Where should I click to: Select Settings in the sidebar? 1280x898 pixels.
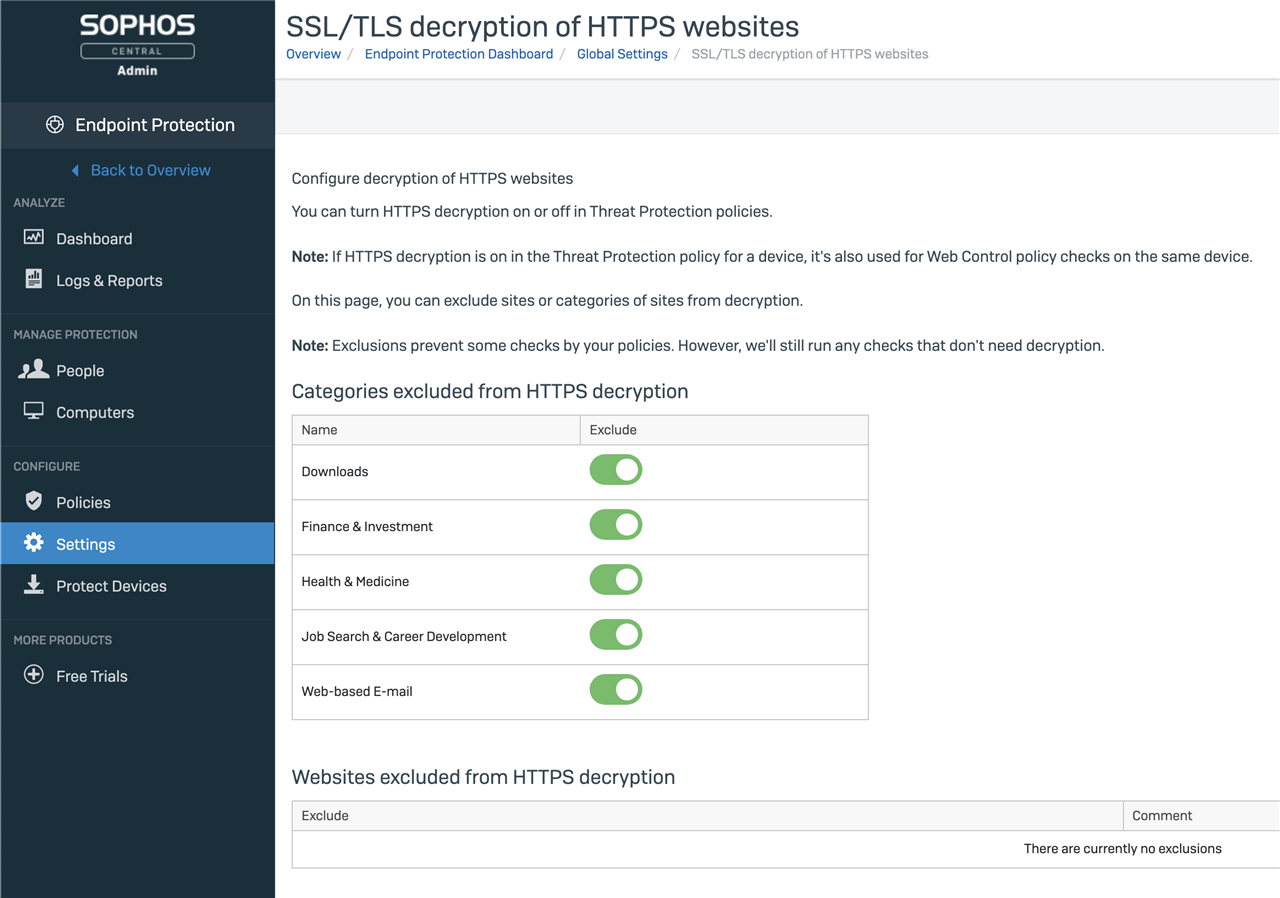point(137,544)
